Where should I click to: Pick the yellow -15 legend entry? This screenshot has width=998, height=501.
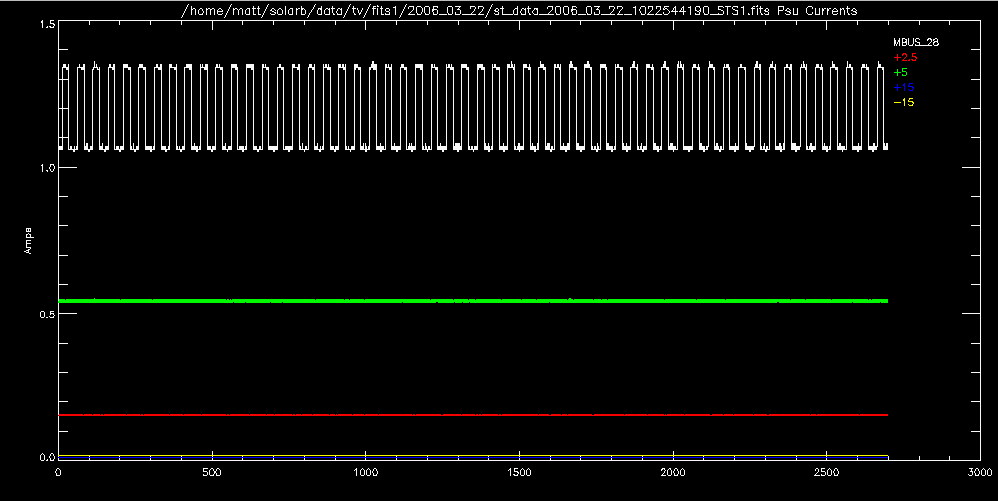(903, 102)
